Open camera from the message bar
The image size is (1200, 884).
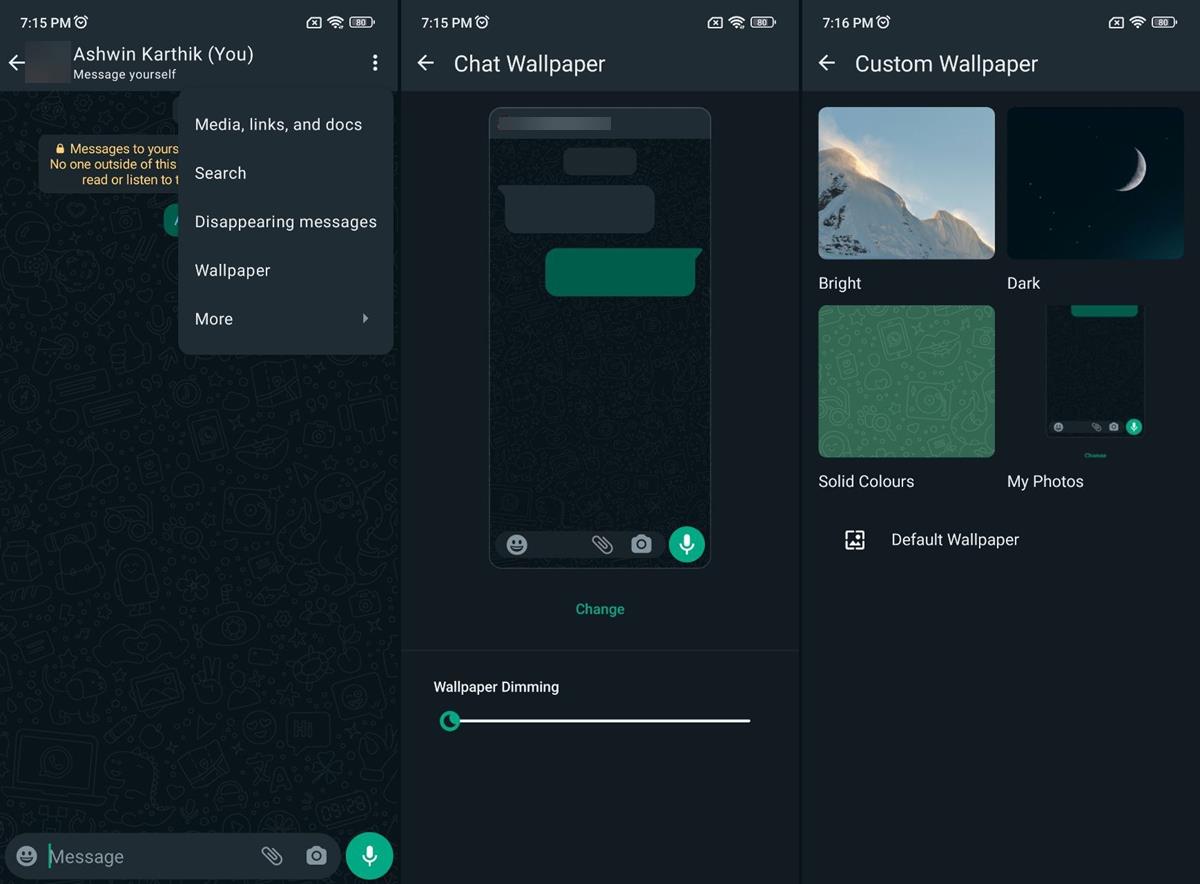click(x=316, y=856)
